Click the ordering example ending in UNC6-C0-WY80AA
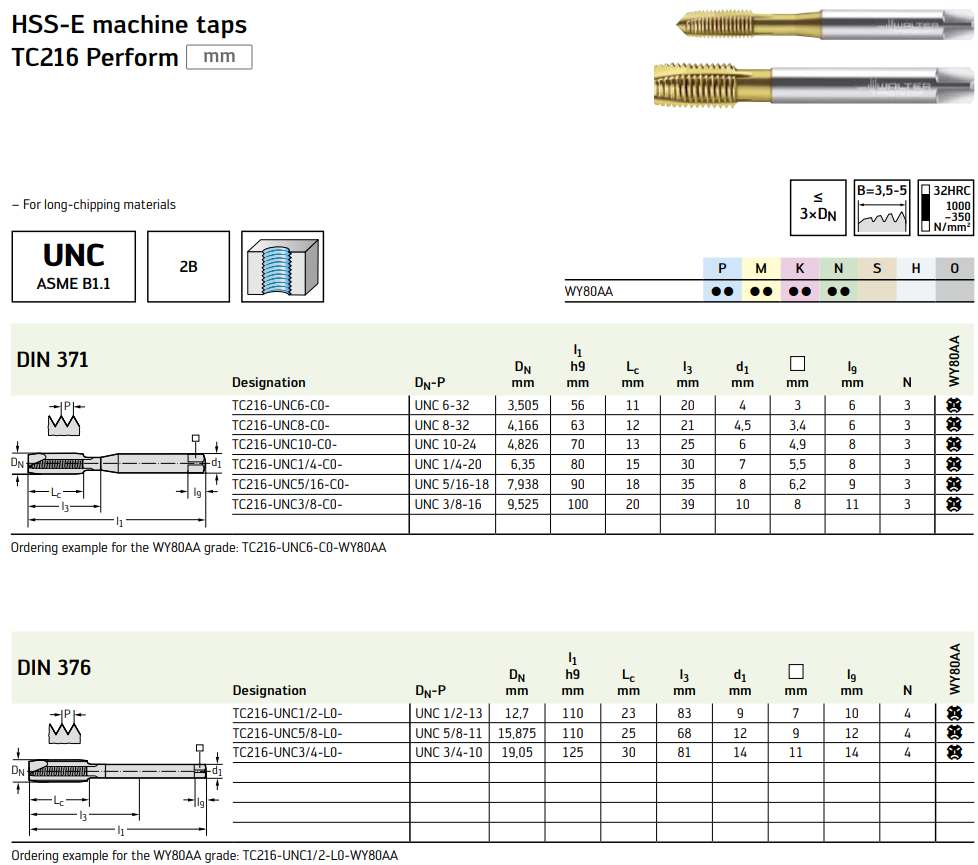This screenshot has width=978, height=865. pos(198,548)
